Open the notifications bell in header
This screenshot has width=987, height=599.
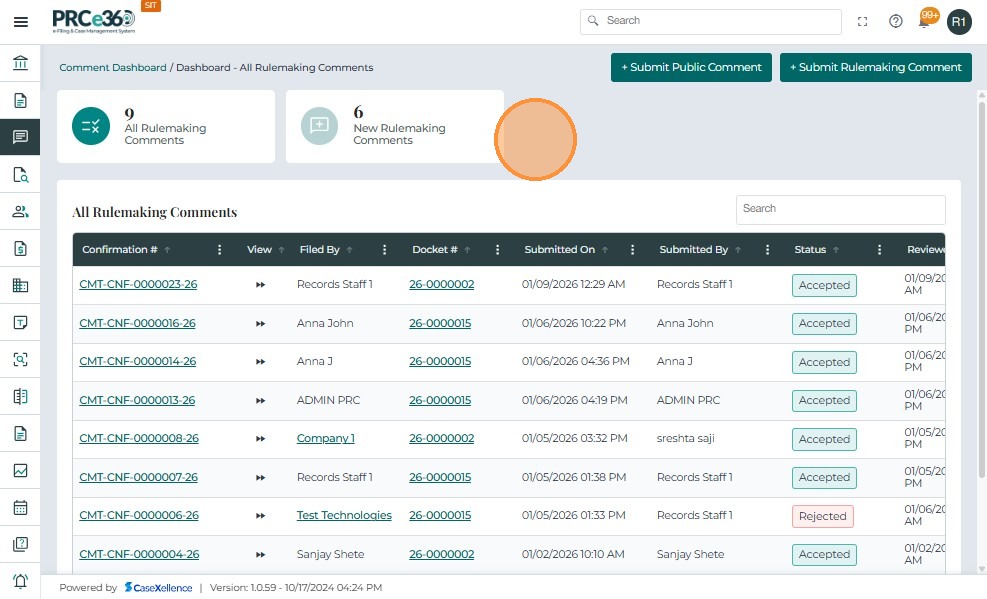925,22
